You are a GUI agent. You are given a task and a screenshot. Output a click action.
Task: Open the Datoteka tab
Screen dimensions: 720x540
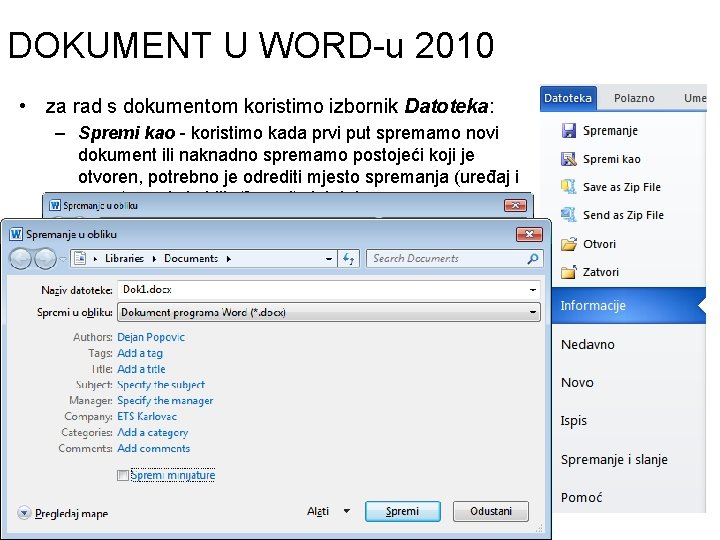click(x=568, y=98)
